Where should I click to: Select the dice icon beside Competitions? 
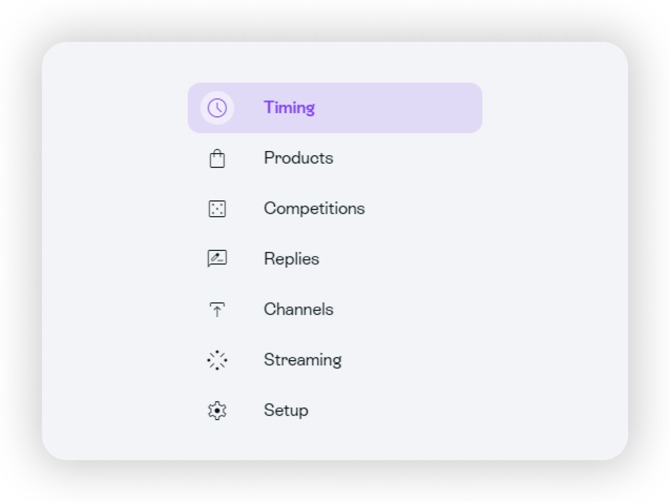[217, 209]
